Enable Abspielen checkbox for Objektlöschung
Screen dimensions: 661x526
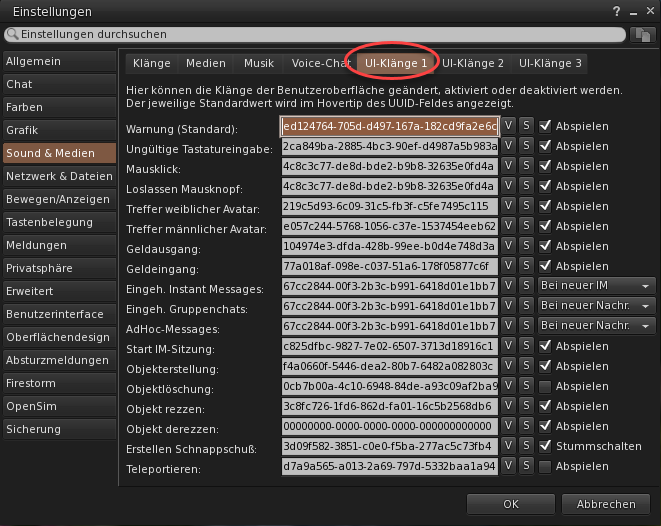545,386
